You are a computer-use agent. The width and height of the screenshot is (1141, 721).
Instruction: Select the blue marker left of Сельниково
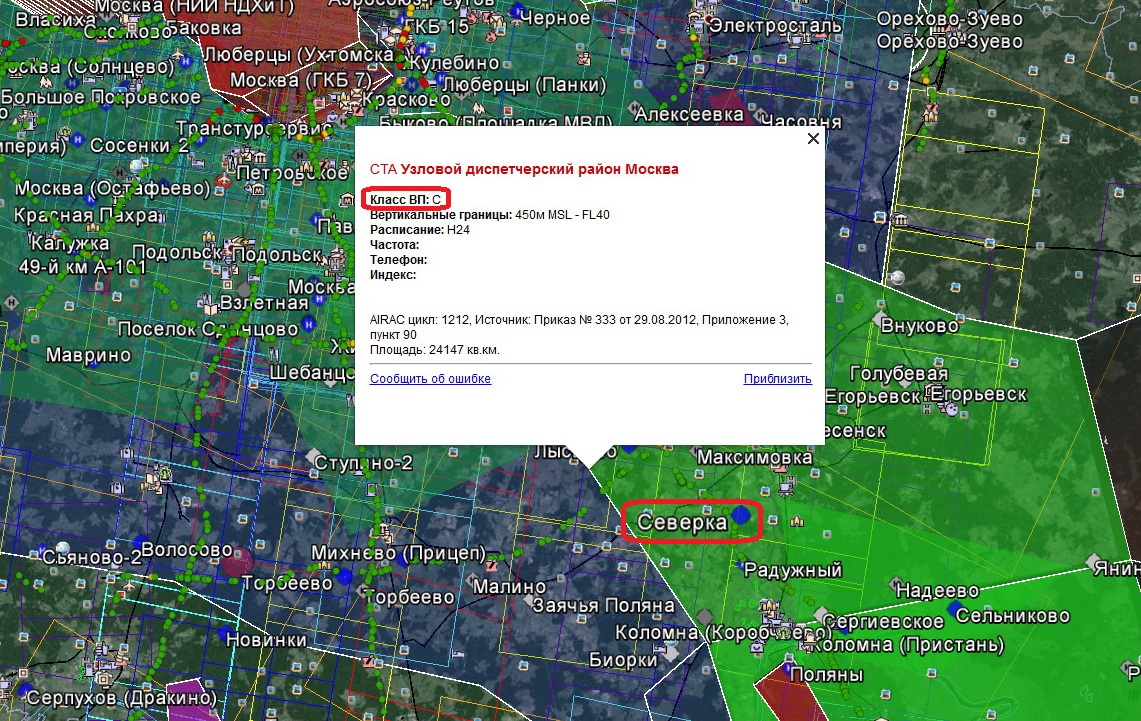[x=953, y=608]
